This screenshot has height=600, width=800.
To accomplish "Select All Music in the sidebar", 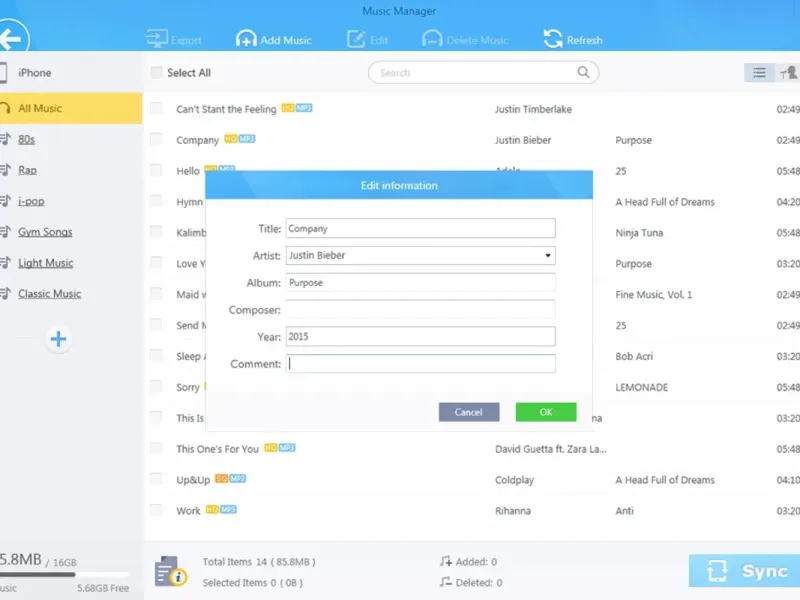I will [x=71, y=108].
